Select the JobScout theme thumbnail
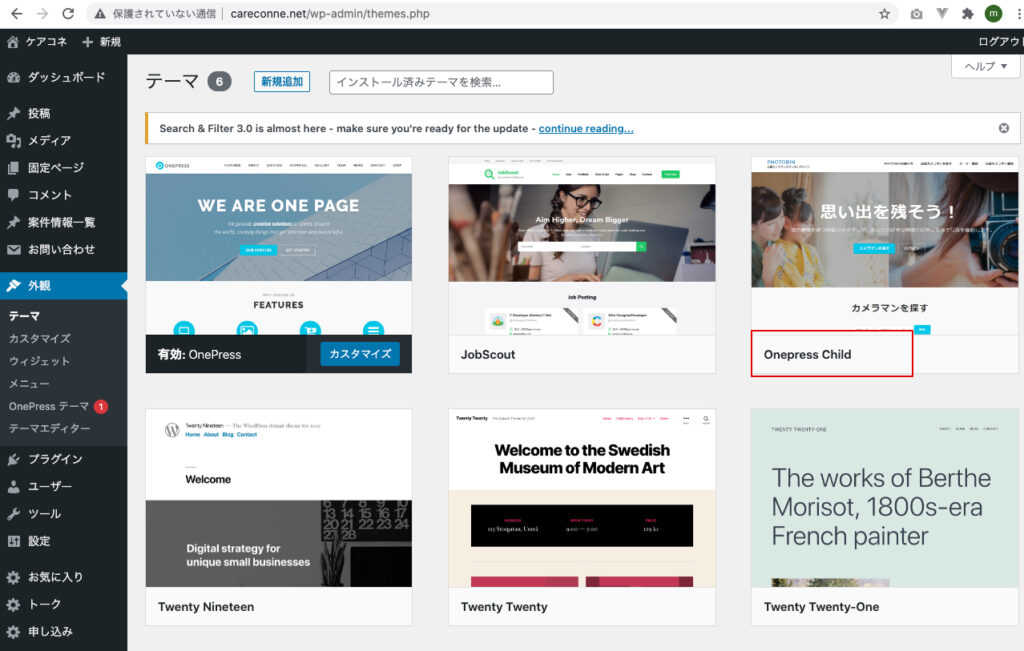1024x651 pixels. [x=582, y=245]
